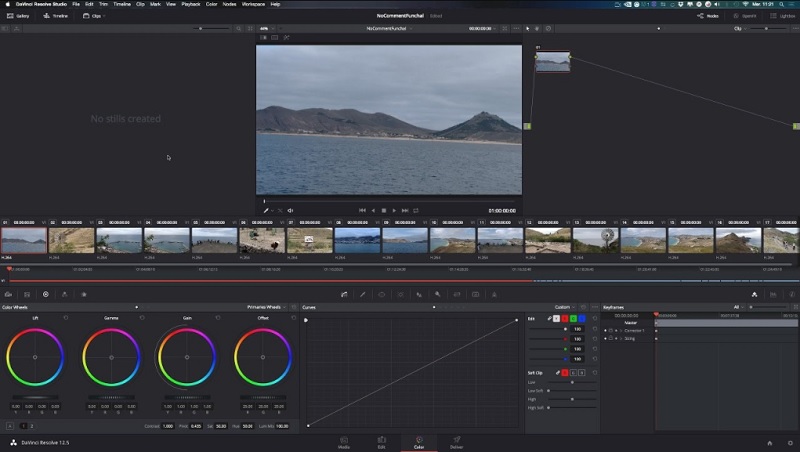Open the Lightbox view
Image resolution: width=800 pixels, height=452 pixels.
783,16
